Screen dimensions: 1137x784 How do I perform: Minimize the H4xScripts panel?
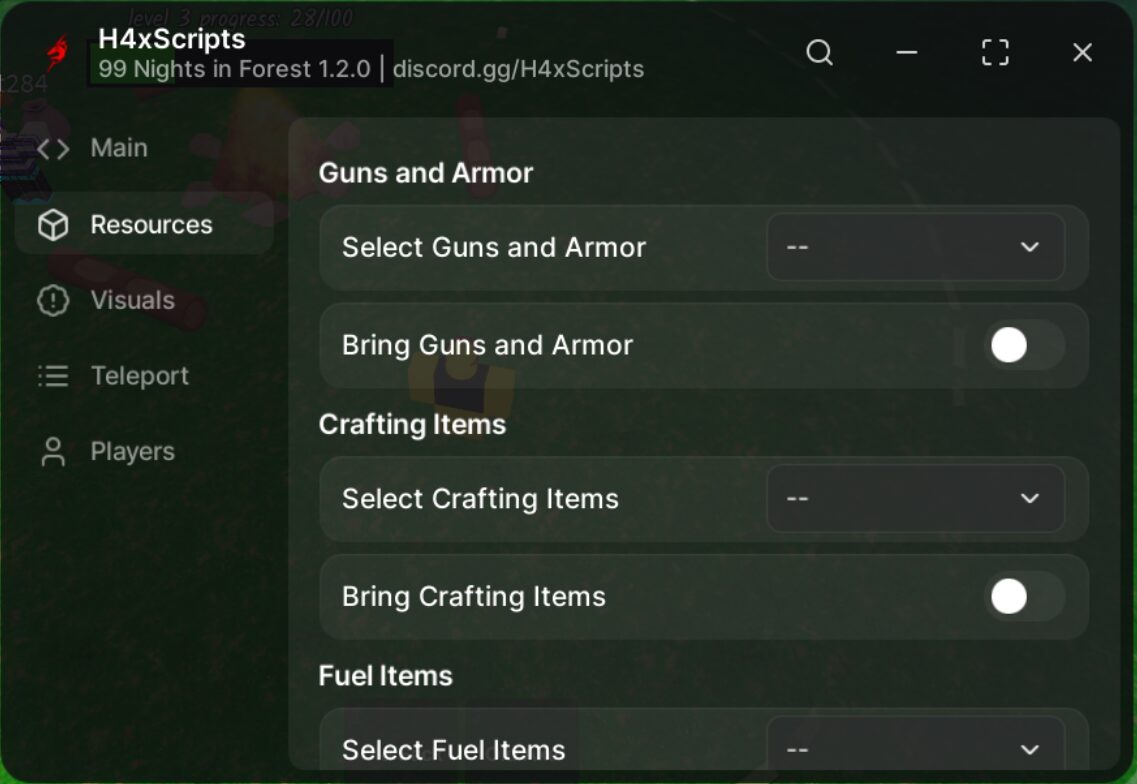click(x=907, y=52)
